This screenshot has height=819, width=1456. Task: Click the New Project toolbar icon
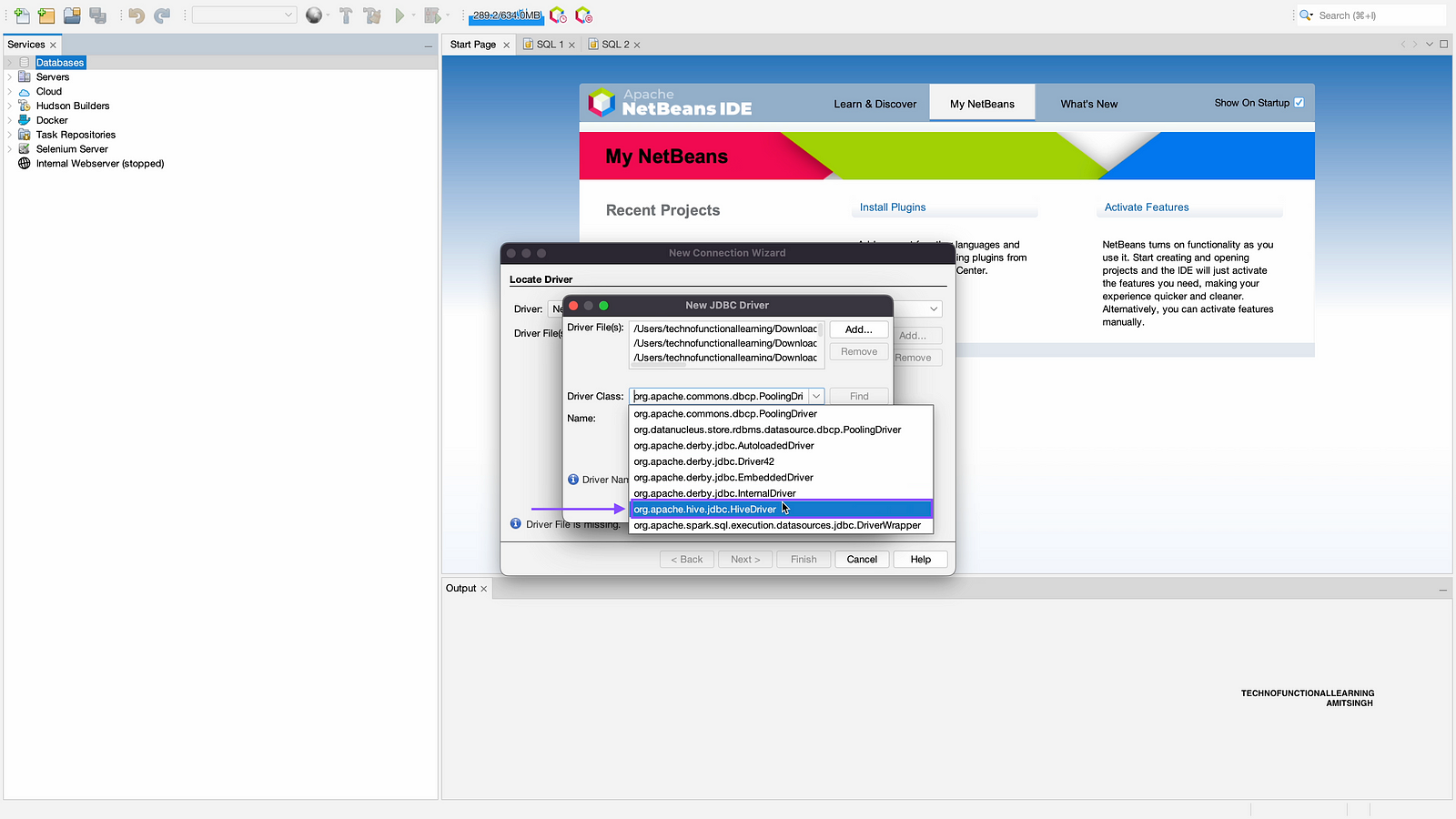click(46, 15)
